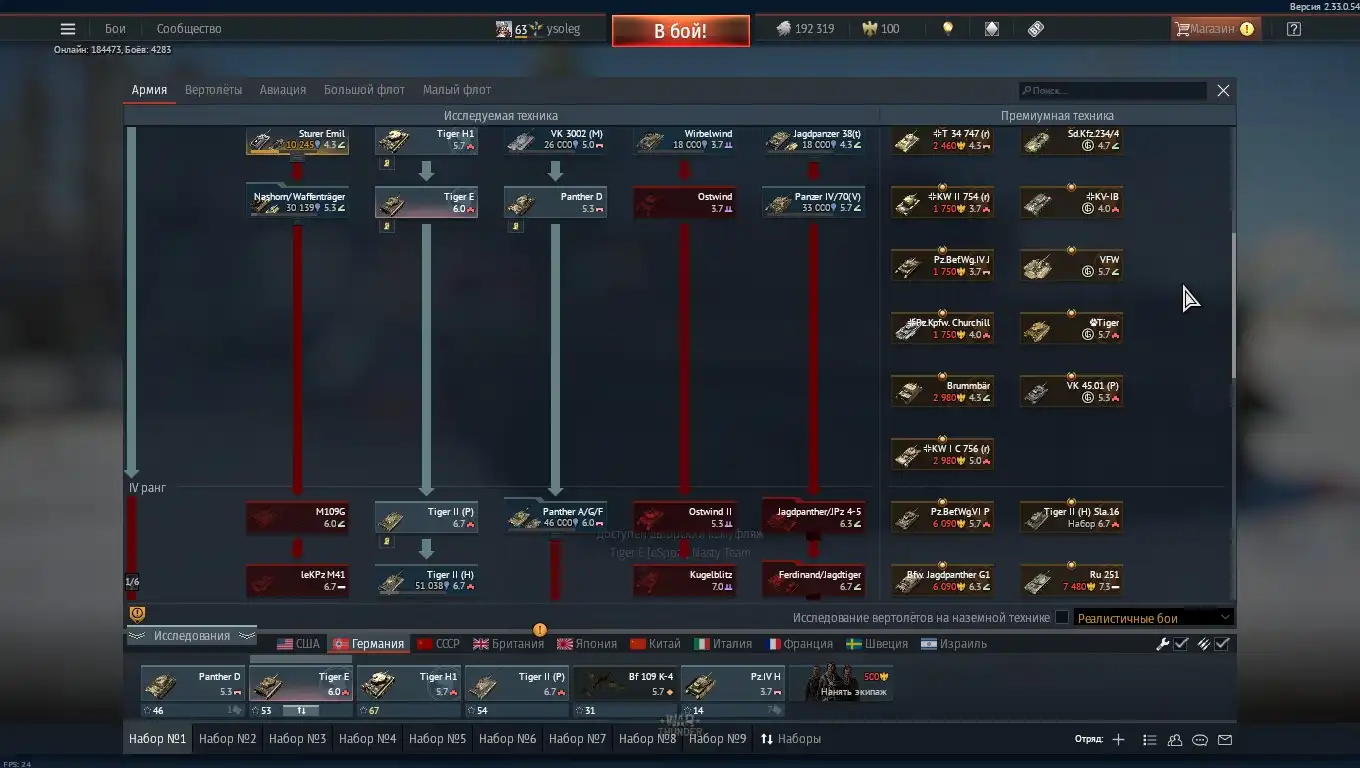1360x768 pixels.
Task: Select Ferdinand/Jagdtiger group card
Action: point(813,580)
